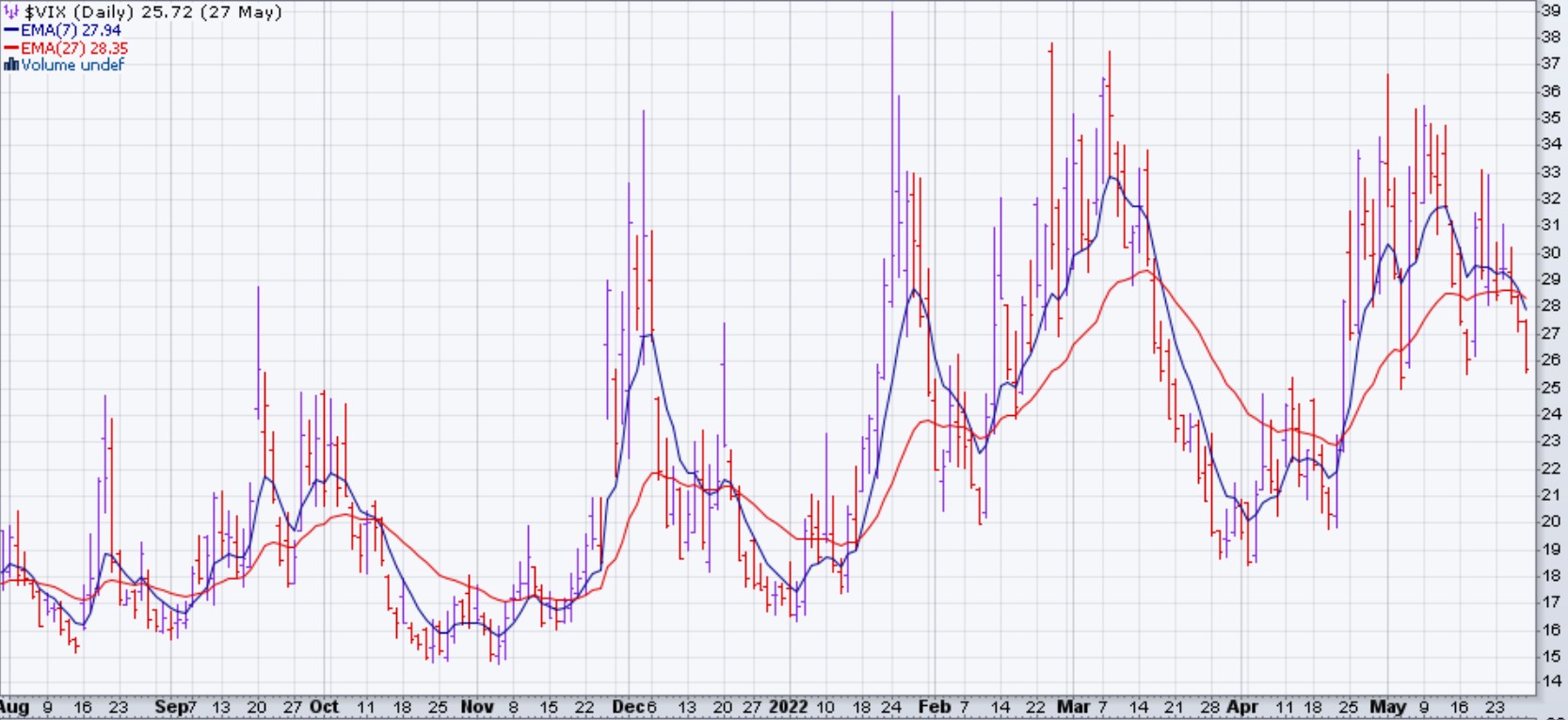
Task: Click the Volume undef legend label
Action: point(72,65)
